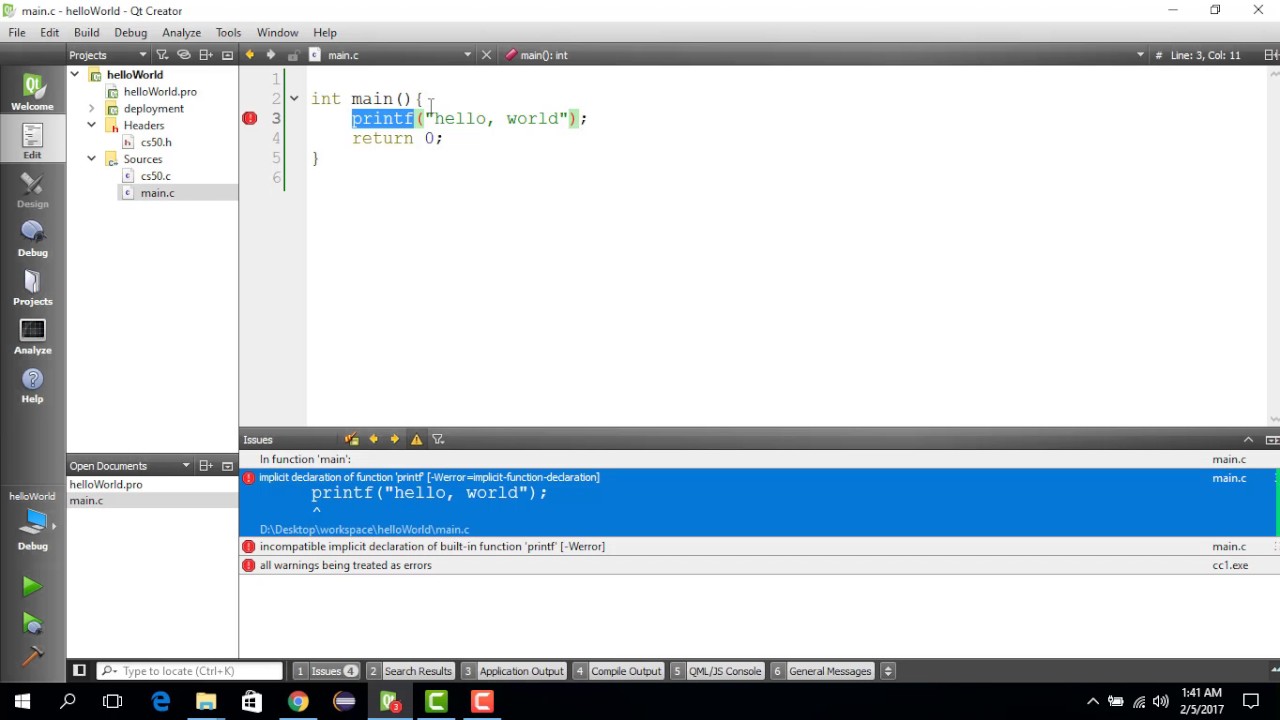Switch to General Messages tab
The height and width of the screenshot is (720, 1280).
pyautogui.click(x=821, y=671)
